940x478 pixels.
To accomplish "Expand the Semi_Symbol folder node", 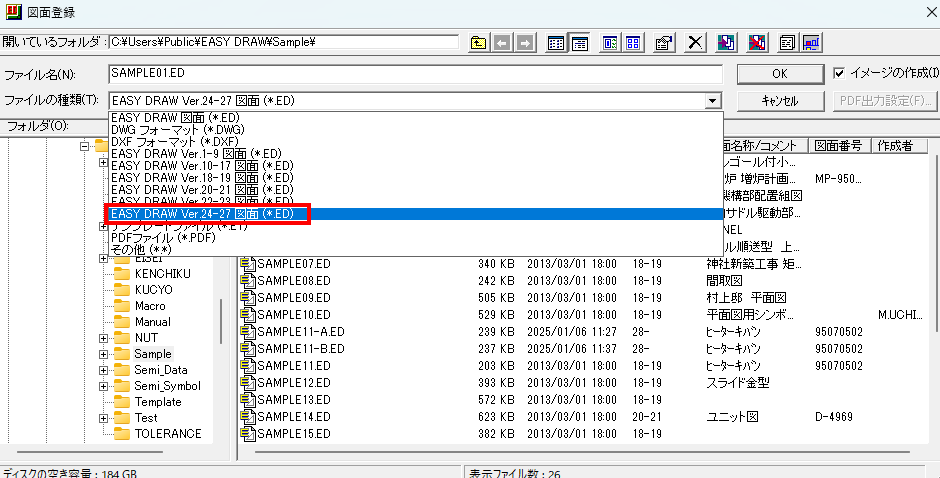I will pyautogui.click(x=104, y=386).
